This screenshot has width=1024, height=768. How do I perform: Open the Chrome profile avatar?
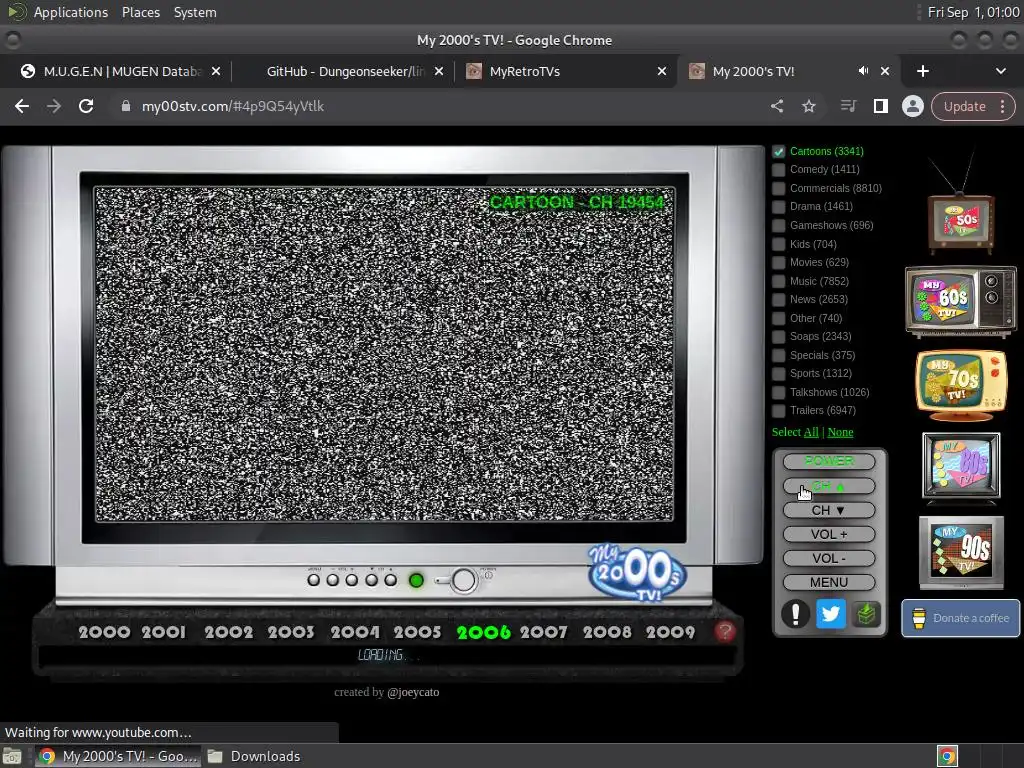(912, 106)
